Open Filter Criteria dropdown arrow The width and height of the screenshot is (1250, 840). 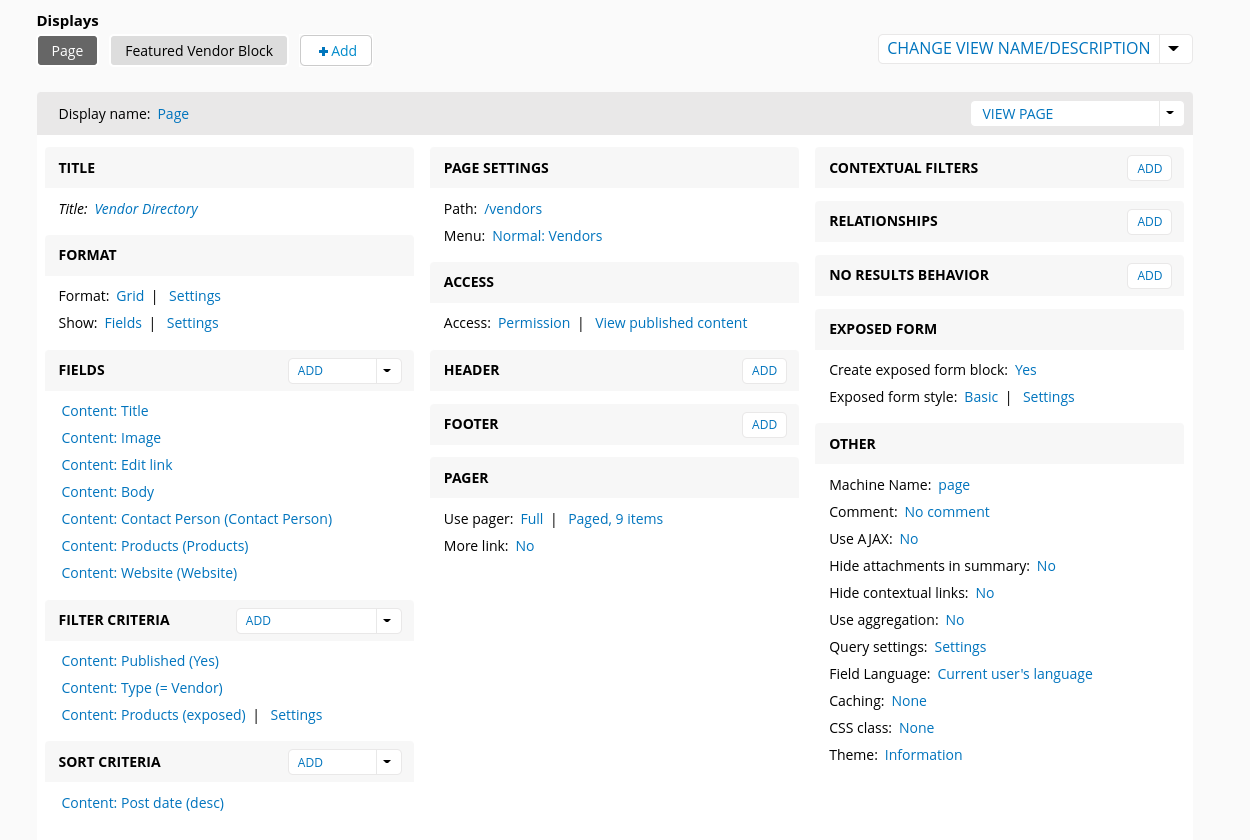[388, 621]
